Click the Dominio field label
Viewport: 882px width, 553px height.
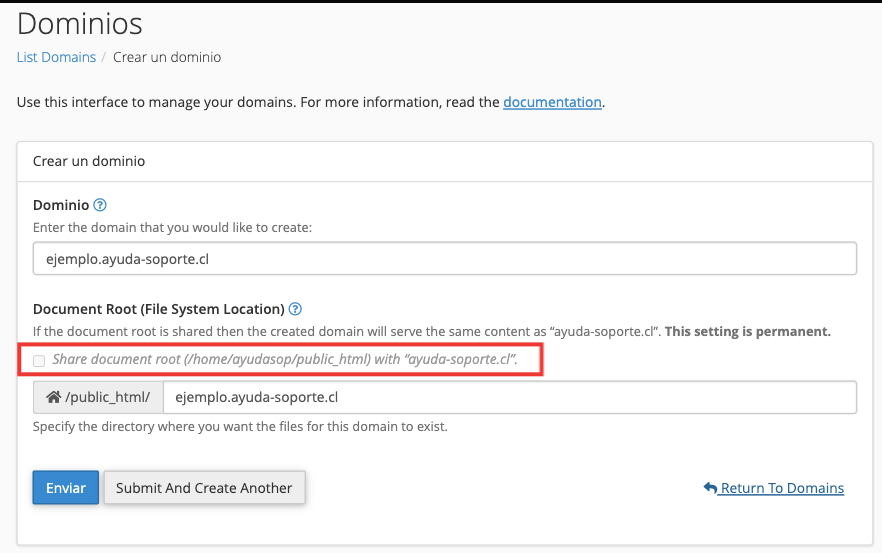click(61, 205)
